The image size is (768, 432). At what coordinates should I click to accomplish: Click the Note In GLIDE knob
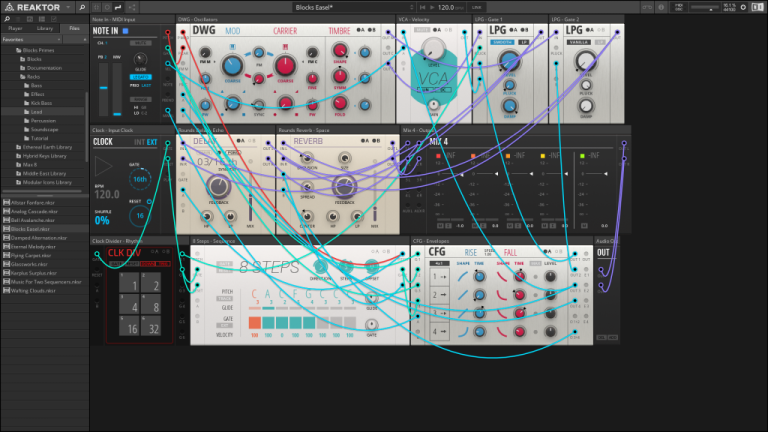pyautogui.click(x=141, y=59)
